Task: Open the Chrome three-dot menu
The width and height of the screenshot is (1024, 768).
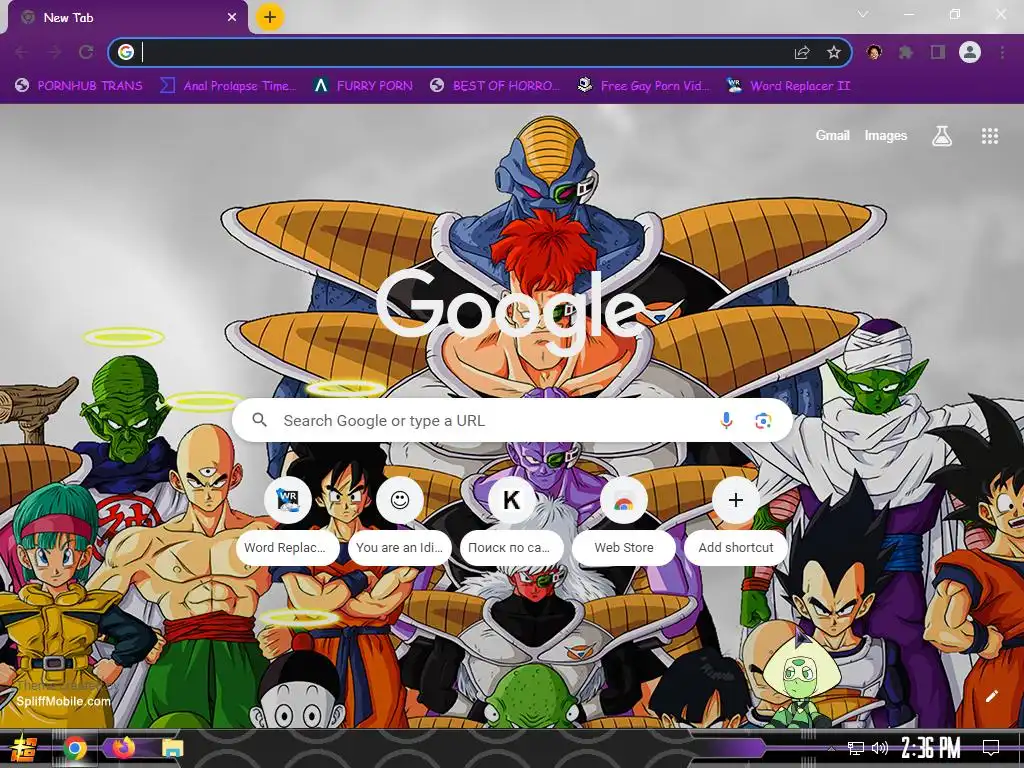Action: point(1002,52)
